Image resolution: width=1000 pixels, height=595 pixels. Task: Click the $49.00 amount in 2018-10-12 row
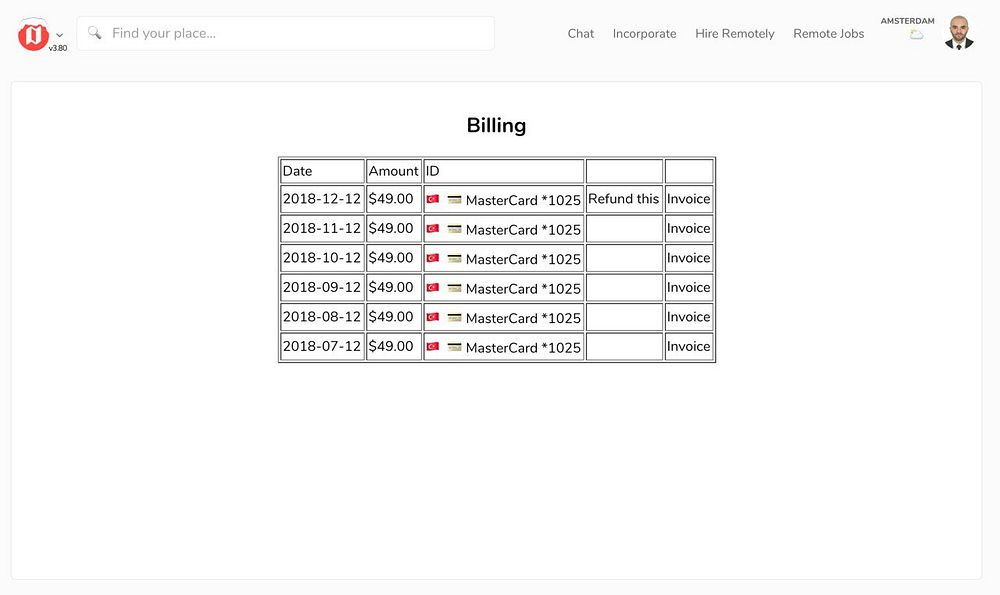[x=391, y=258]
